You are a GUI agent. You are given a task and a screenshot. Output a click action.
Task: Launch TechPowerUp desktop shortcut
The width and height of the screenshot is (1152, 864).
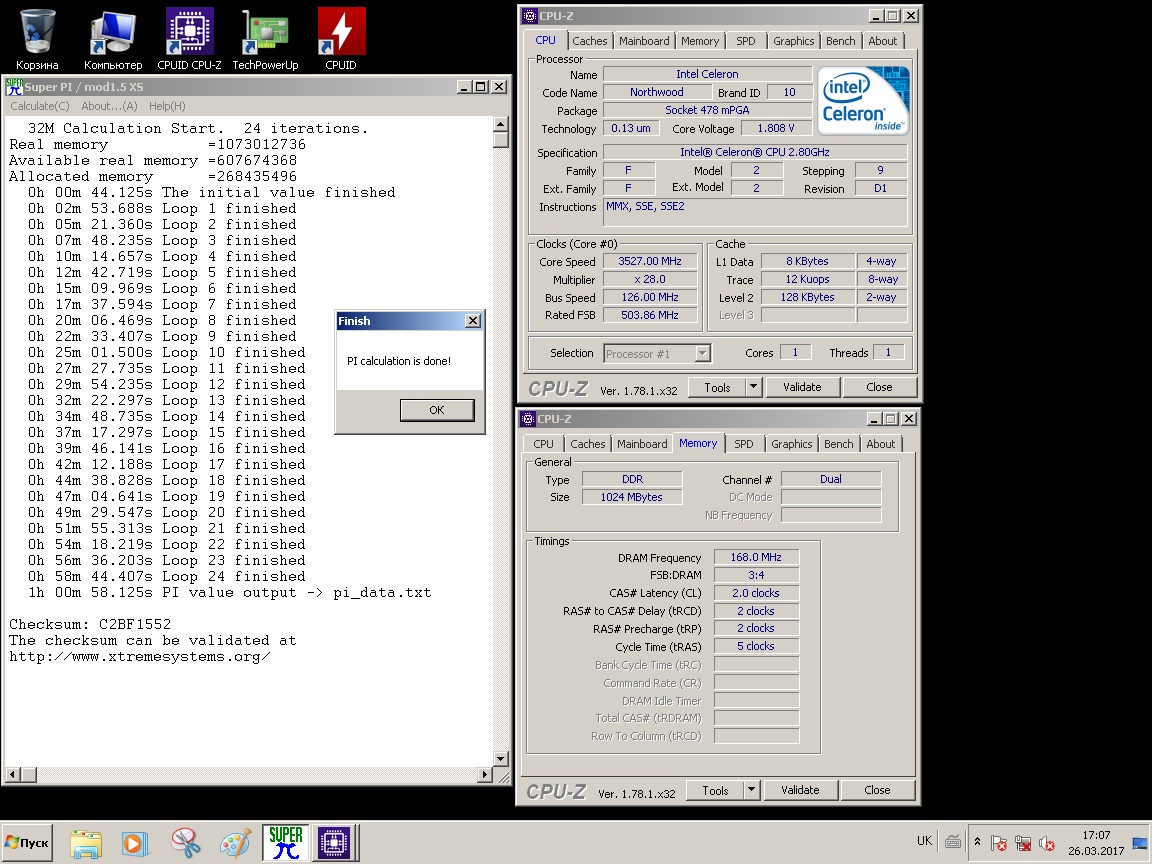click(265, 39)
